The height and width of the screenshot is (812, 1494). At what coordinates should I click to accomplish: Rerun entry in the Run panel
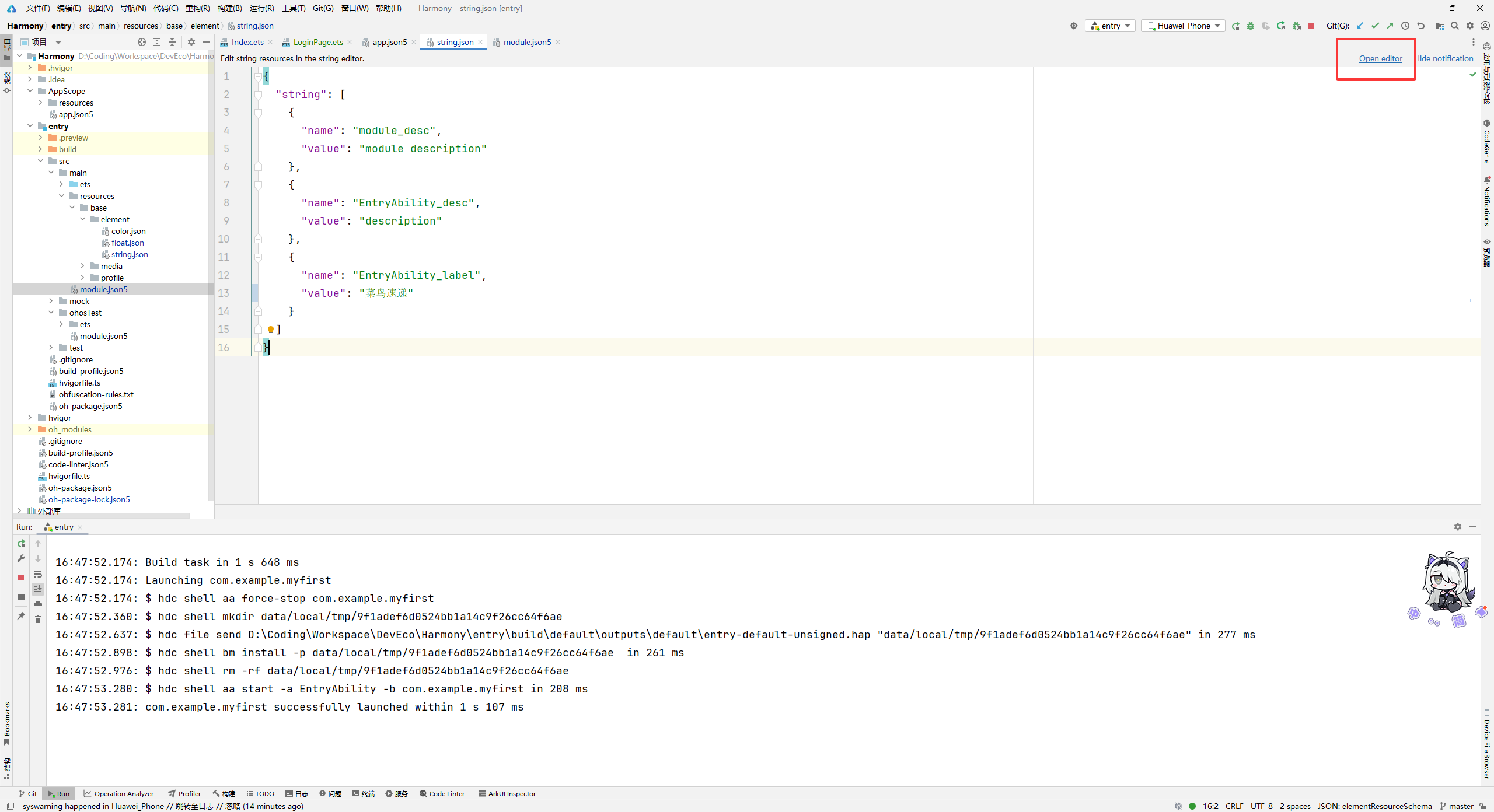[x=21, y=543]
